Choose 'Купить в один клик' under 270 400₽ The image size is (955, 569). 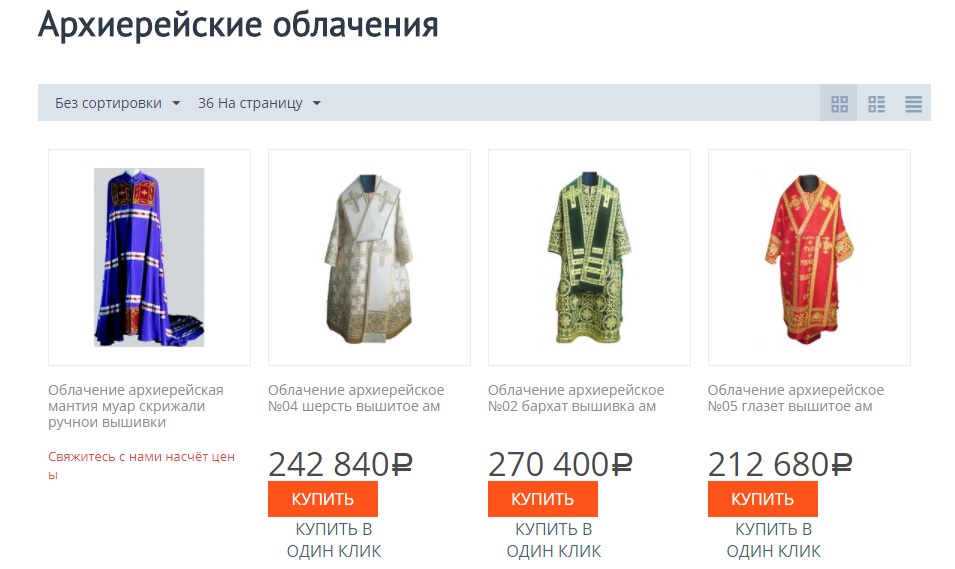pos(554,540)
